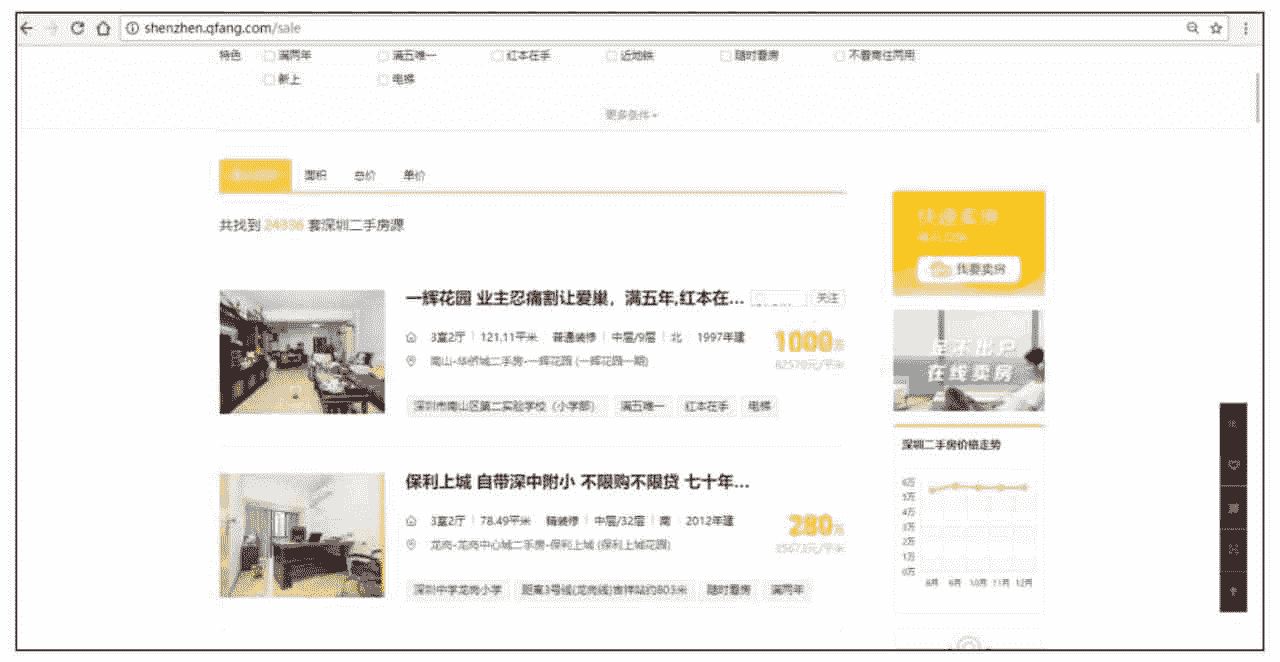This screenshot has width=1280, height=662.
Task: Go to browser home page icon
Action: [x=102, y=29]
